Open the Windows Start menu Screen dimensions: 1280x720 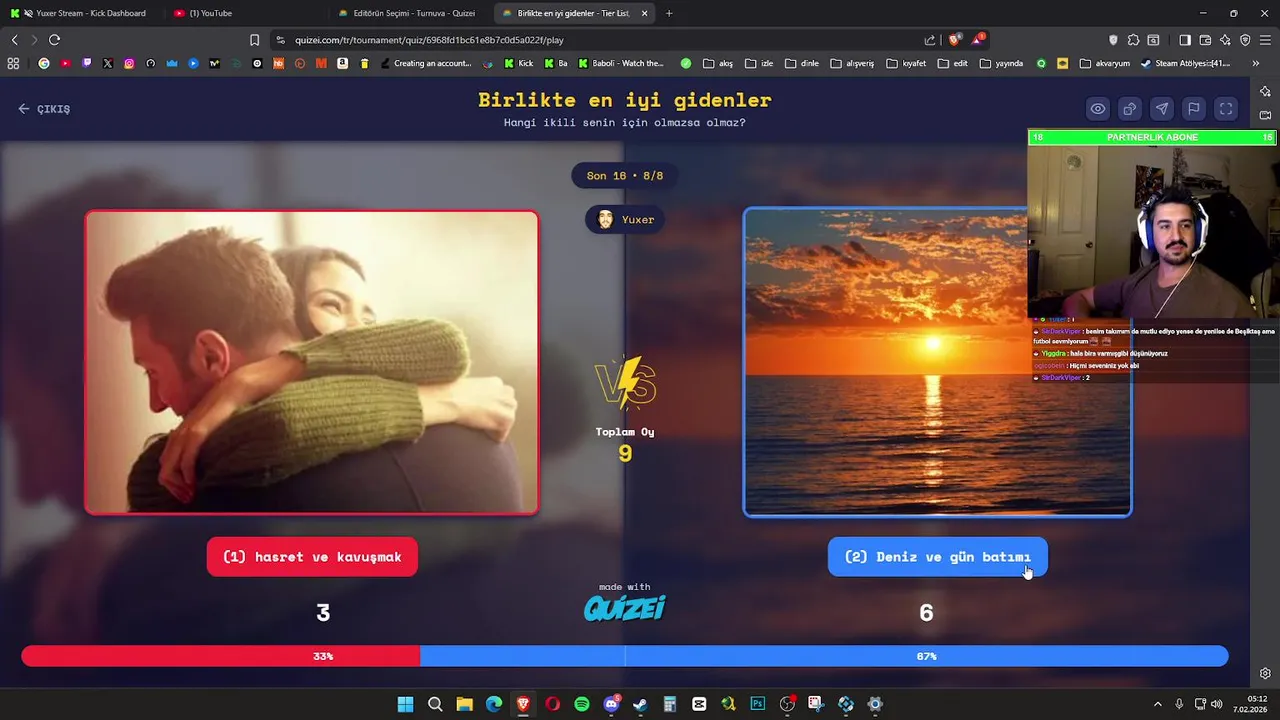point(405,704)
